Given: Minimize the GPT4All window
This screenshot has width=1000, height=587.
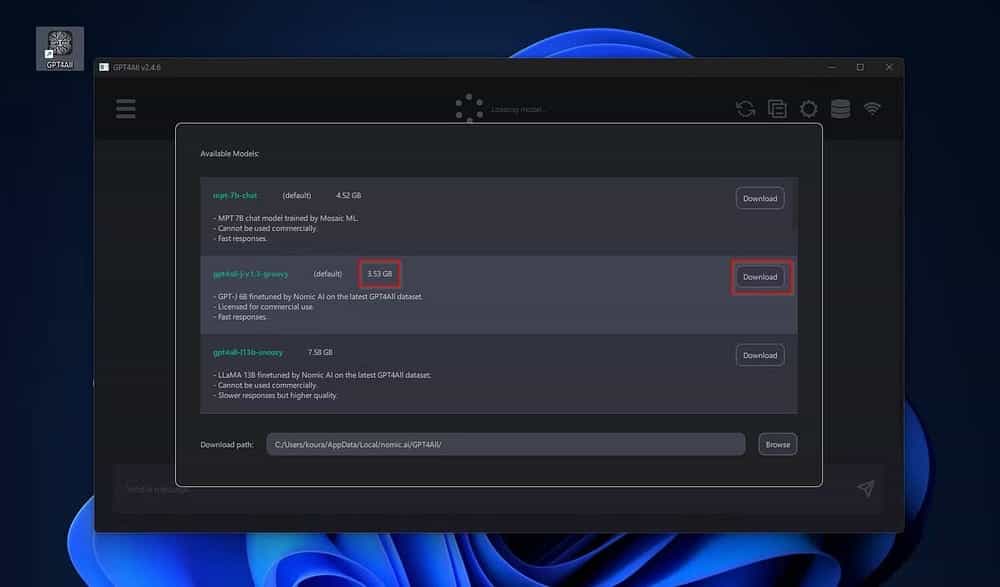Looking at the screenshot, I should [830, 67].
